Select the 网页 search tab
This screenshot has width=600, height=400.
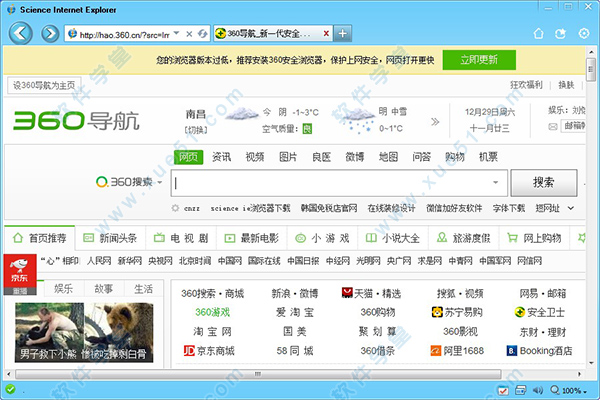pyautogui.click(x=188, y=157)
